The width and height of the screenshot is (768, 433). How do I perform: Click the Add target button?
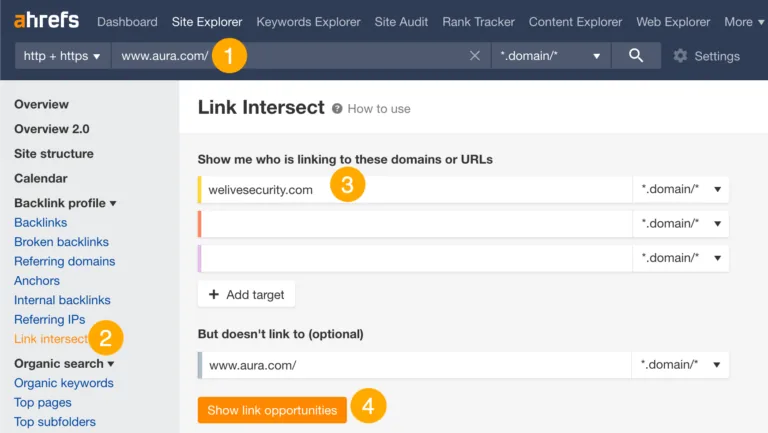point(246,294)
